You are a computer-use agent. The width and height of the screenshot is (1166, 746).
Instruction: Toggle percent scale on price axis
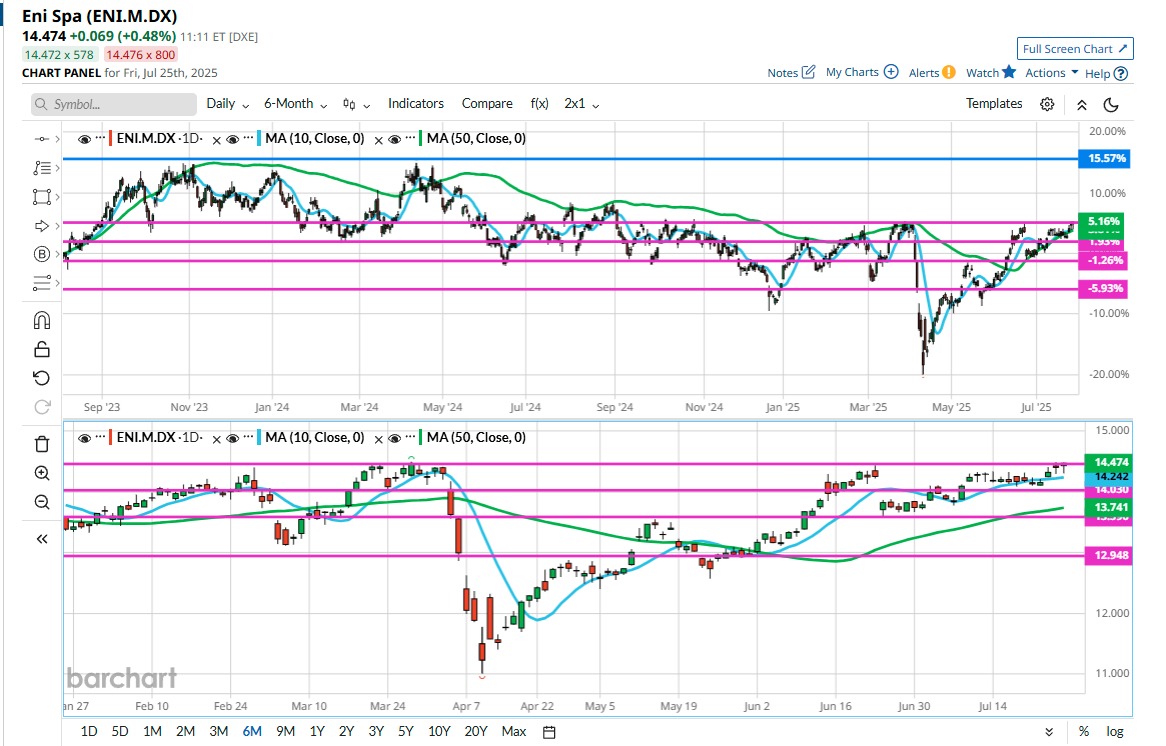point(1083,732)
